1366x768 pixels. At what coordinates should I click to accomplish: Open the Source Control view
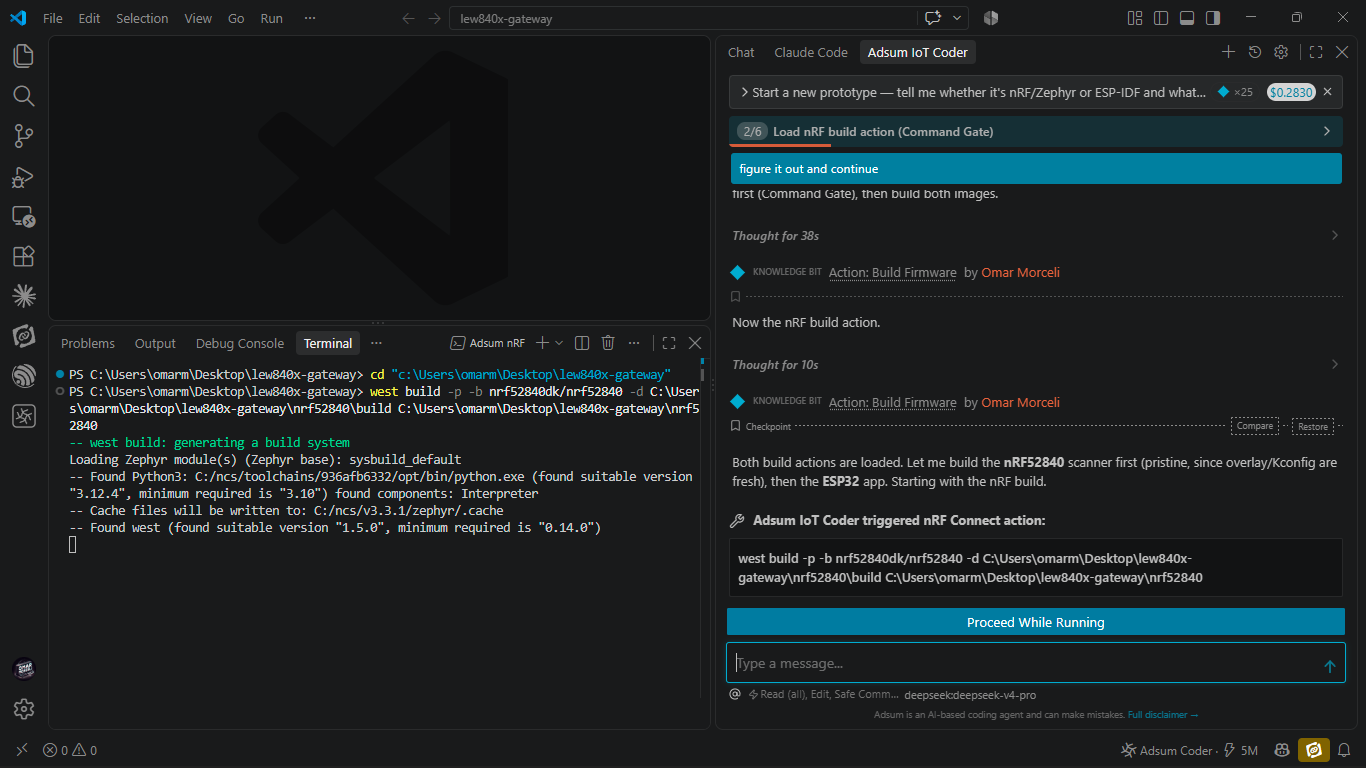click(23, 136)
